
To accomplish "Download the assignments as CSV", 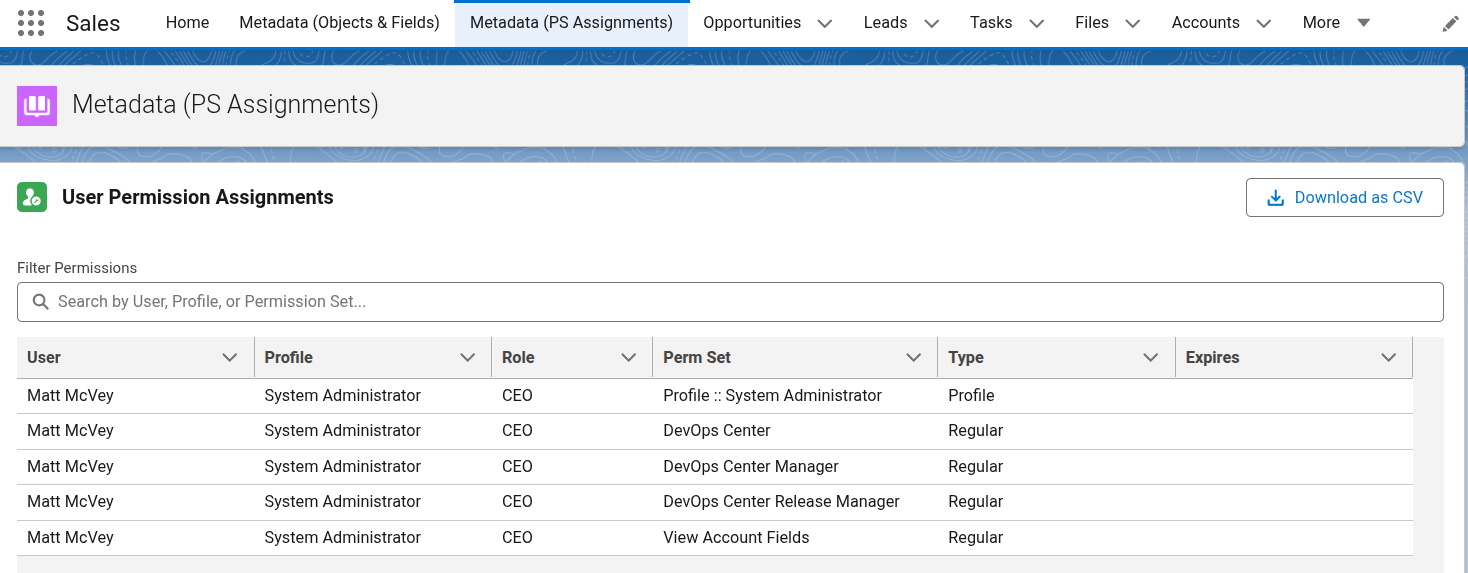I will coord(1344,198).
